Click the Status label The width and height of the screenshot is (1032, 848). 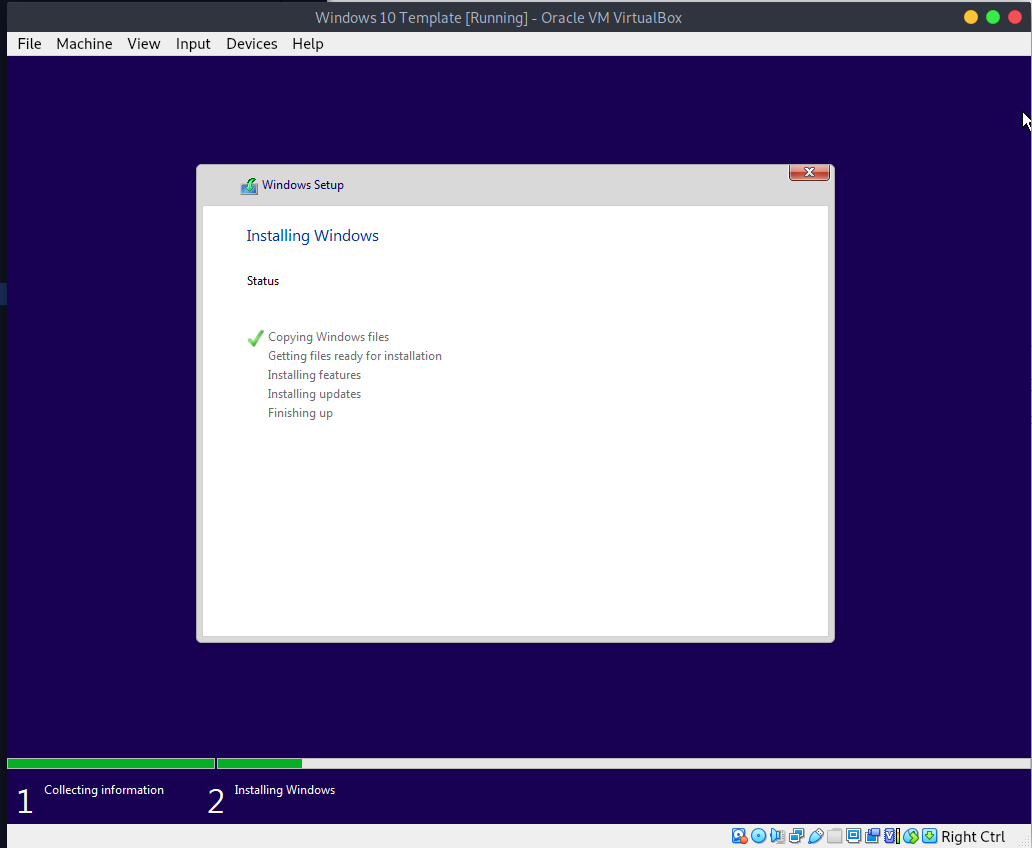click(x=263, y=281)
